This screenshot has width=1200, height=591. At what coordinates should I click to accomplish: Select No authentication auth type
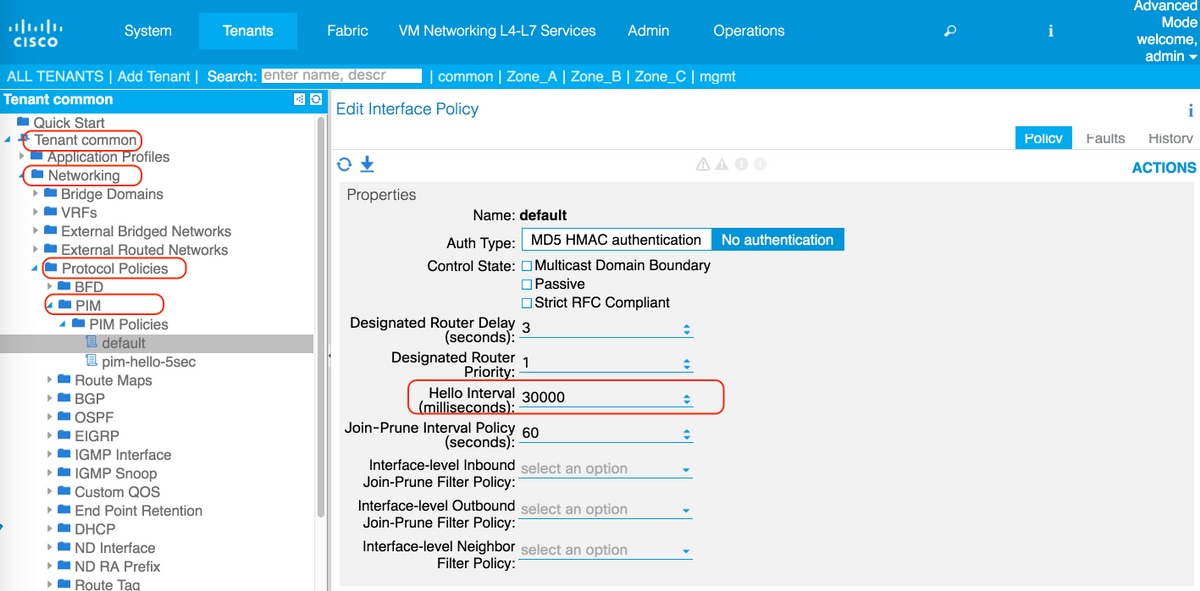click(x=777, y=240)
